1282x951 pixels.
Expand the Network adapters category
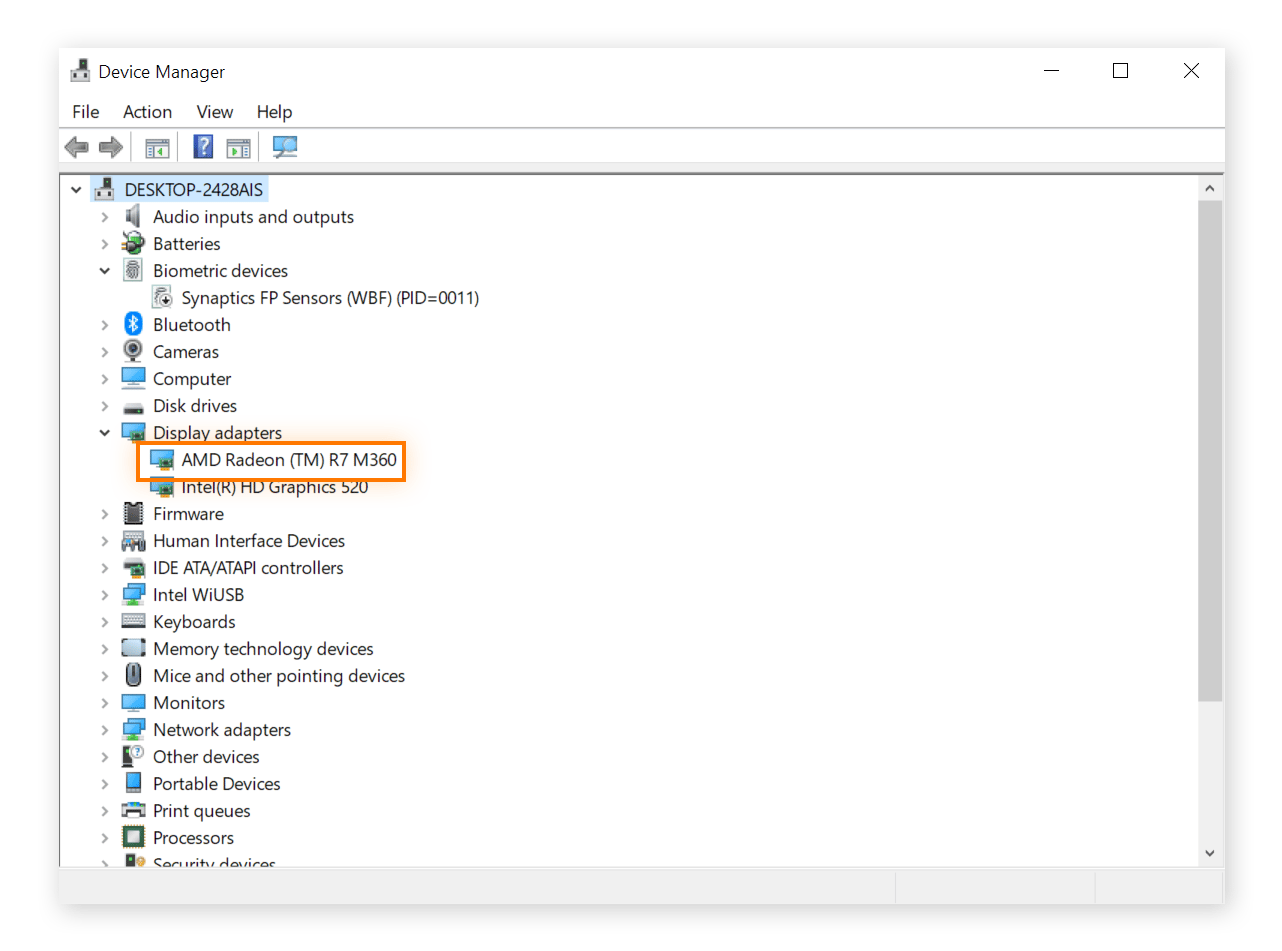pyautogui.click(x=105, y=729)
